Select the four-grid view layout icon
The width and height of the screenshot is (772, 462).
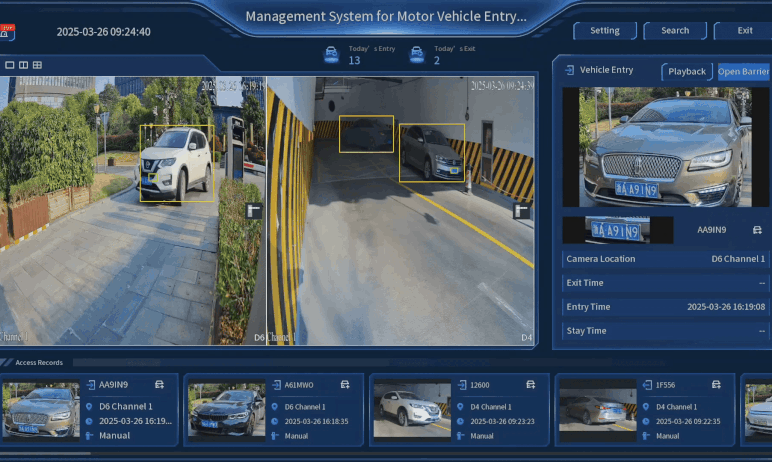[37, 65]
